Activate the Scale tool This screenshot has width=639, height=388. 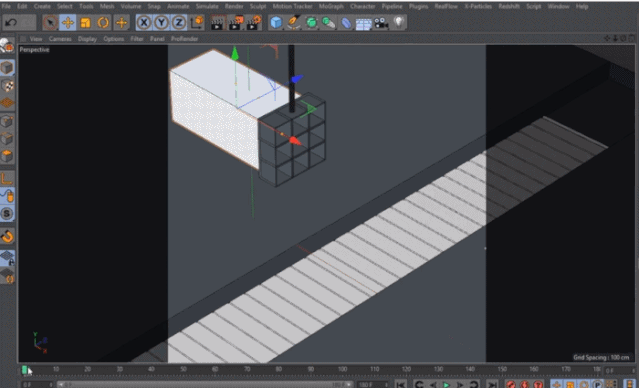coord(85,22)
